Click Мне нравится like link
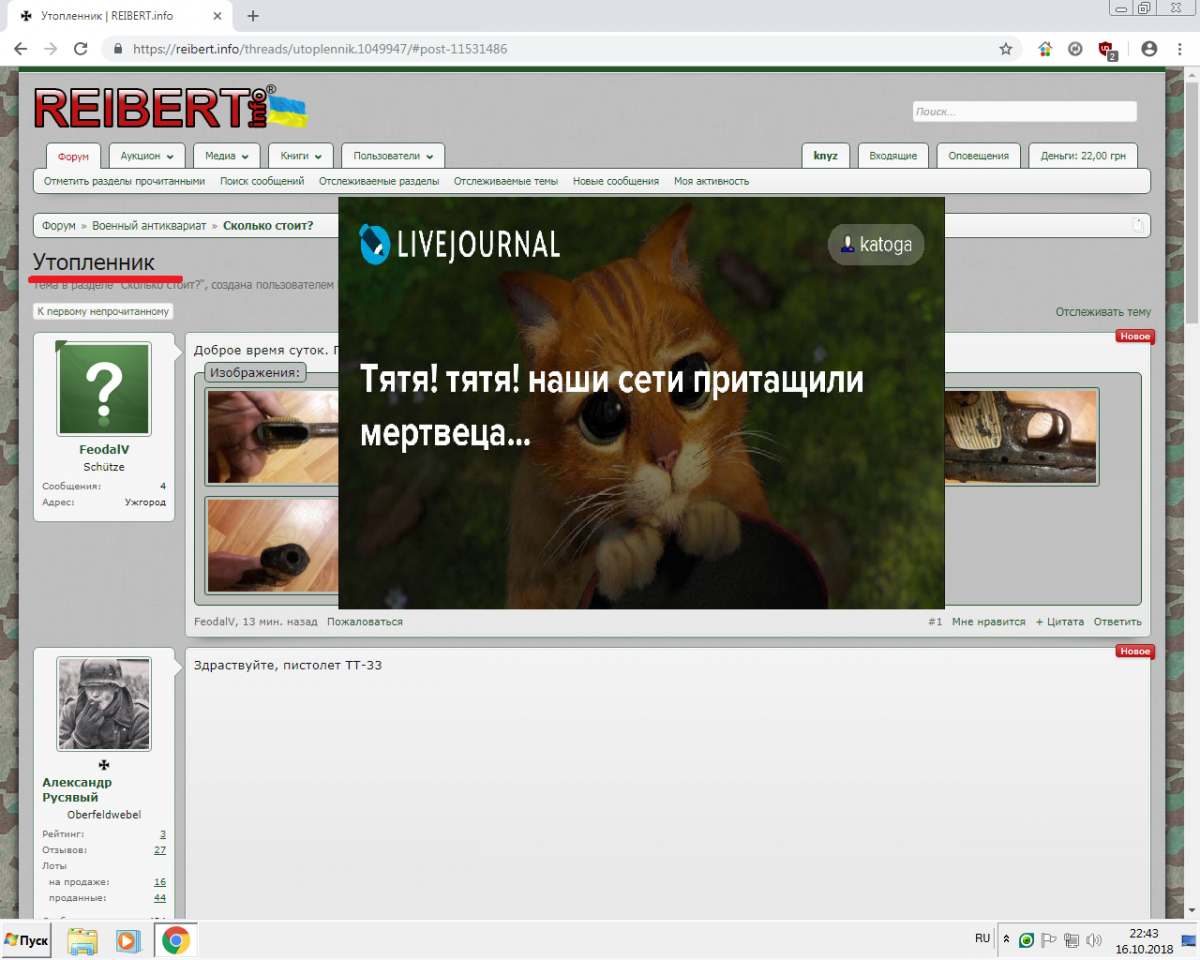1200x960 pixels. 989,622
